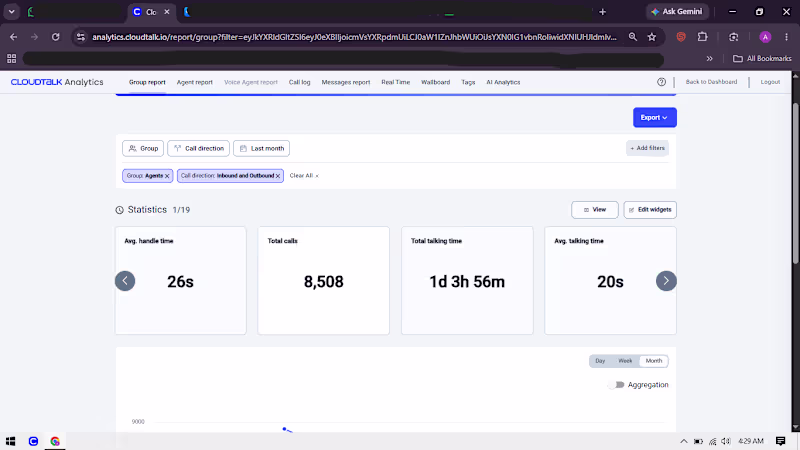This screenshot has width=800, height=450.
Task: Open the red shield extension icon
Action: (x=681, y=37)
